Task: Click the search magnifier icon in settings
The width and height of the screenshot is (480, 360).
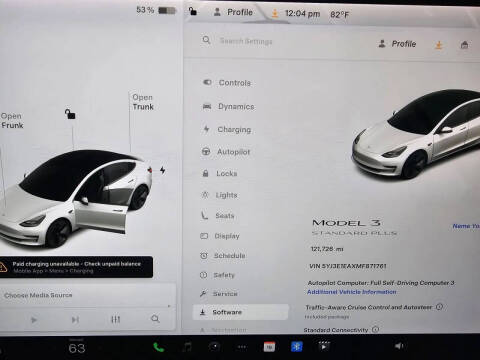Action: tap(206, 40)
